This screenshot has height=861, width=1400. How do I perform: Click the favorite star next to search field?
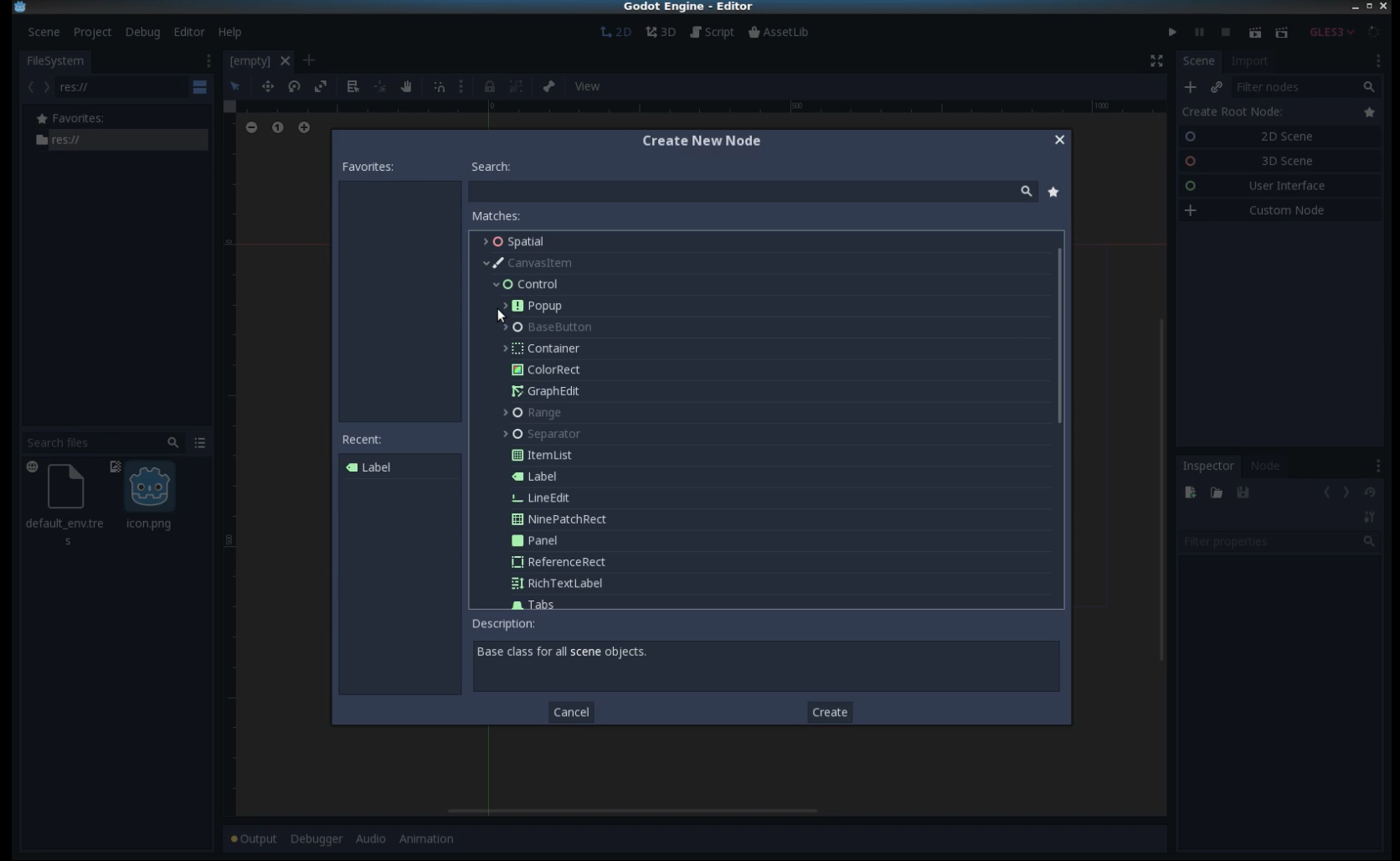tap(1053, 192)
